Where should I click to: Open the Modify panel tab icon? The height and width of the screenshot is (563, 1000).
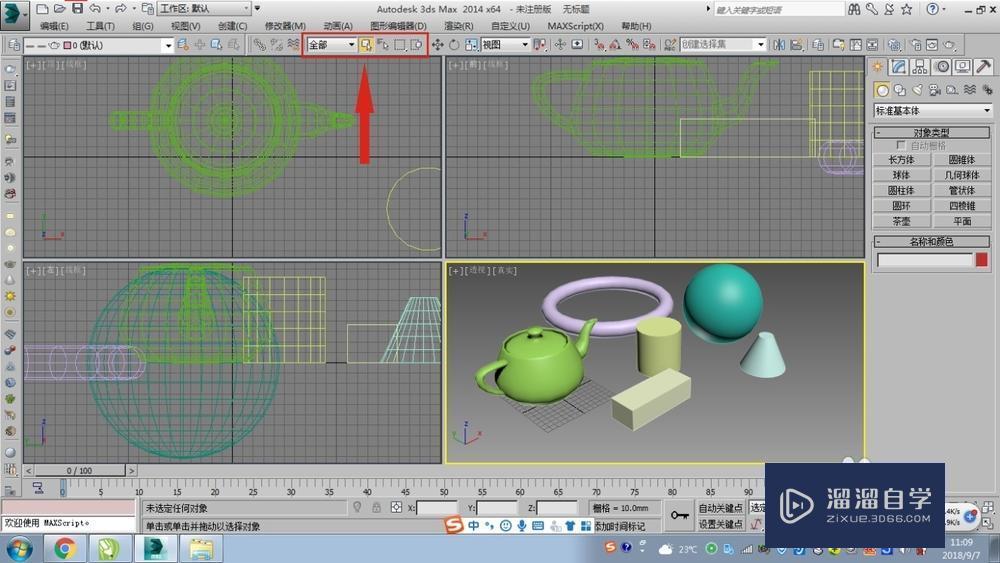pyautogui.click(x=899, y=67)
